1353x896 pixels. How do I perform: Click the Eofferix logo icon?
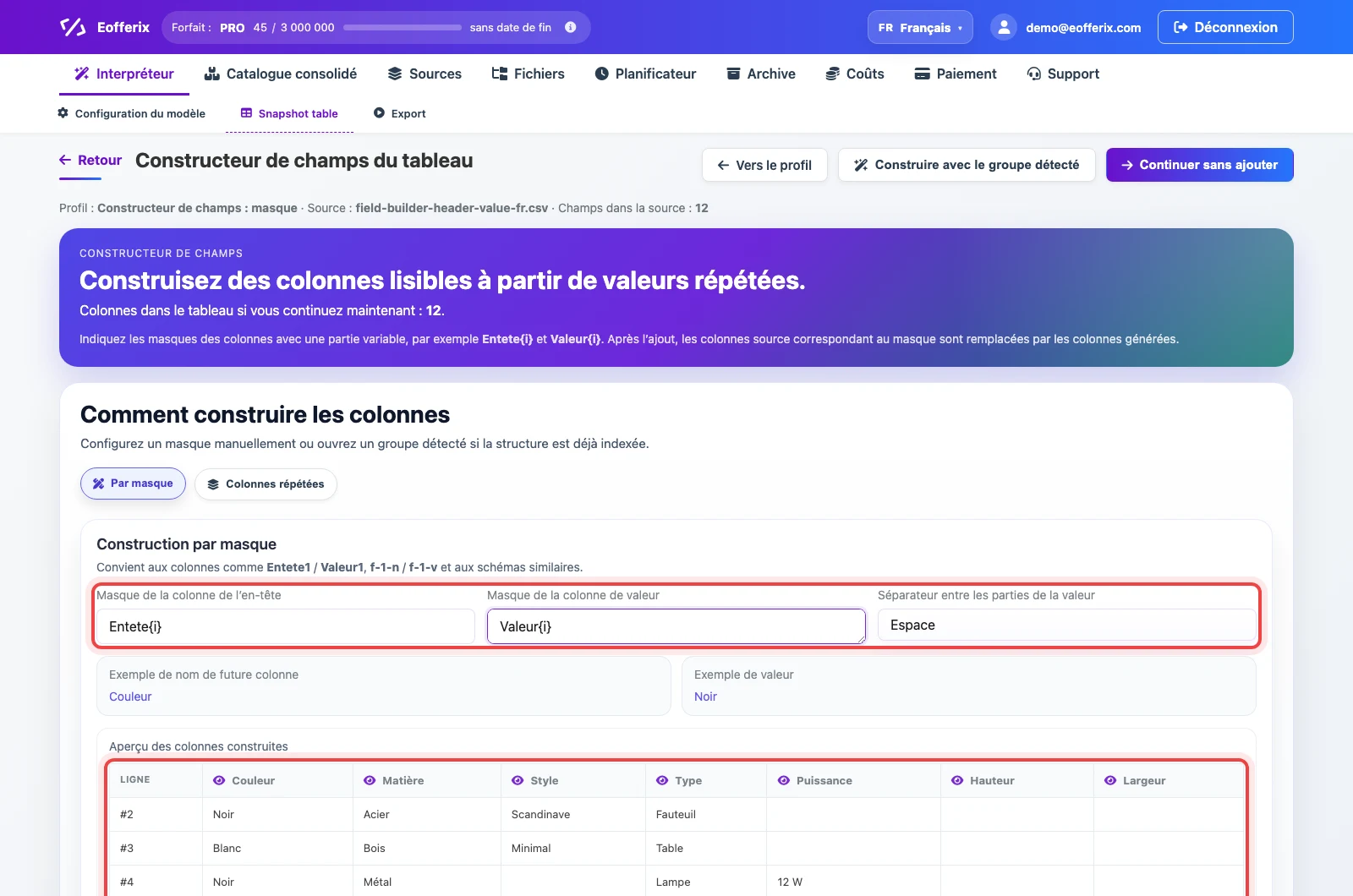tap(73, 27)
